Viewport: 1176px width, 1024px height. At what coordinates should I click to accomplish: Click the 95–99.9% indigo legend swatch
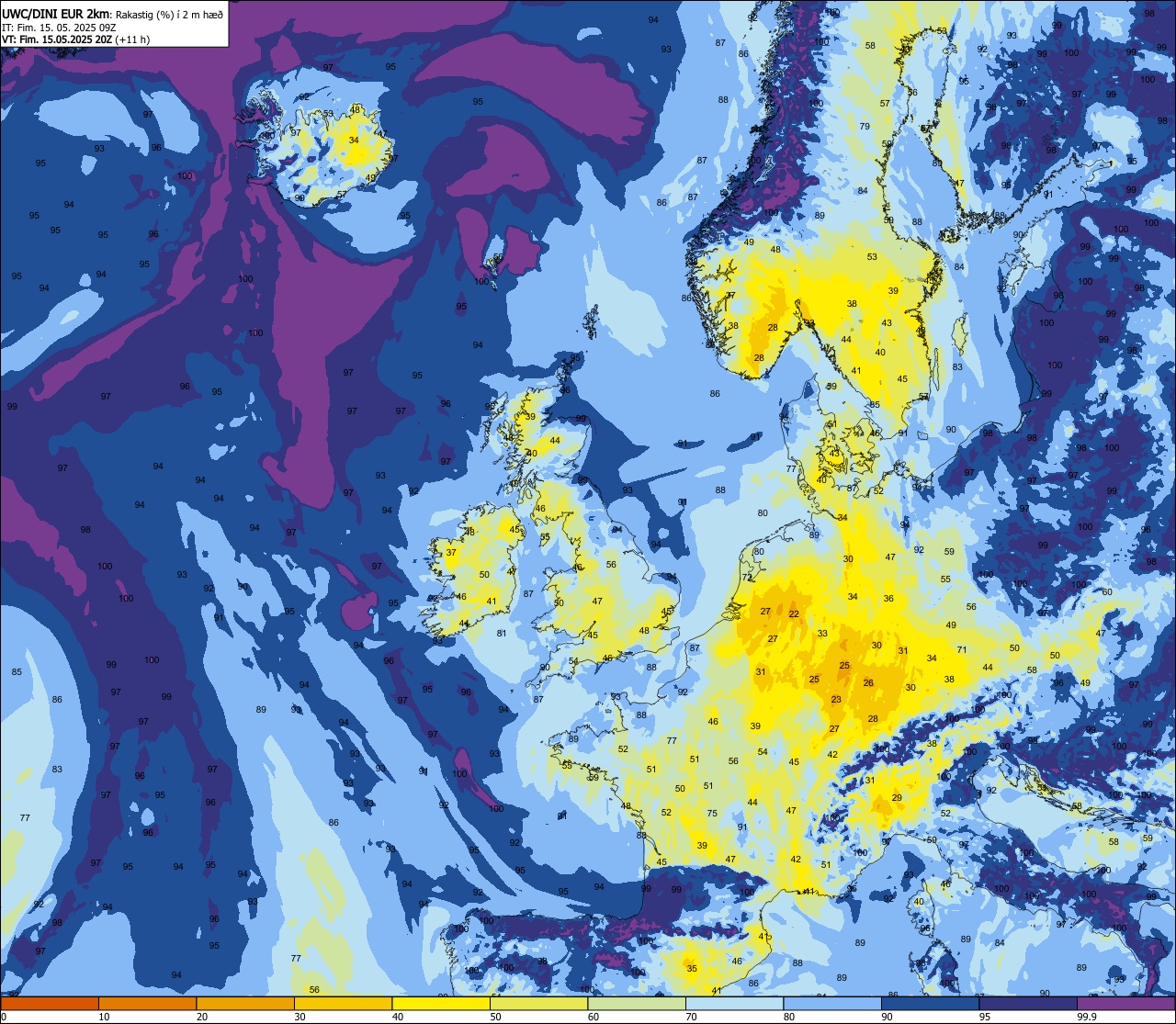(x=1028, y=1003)
